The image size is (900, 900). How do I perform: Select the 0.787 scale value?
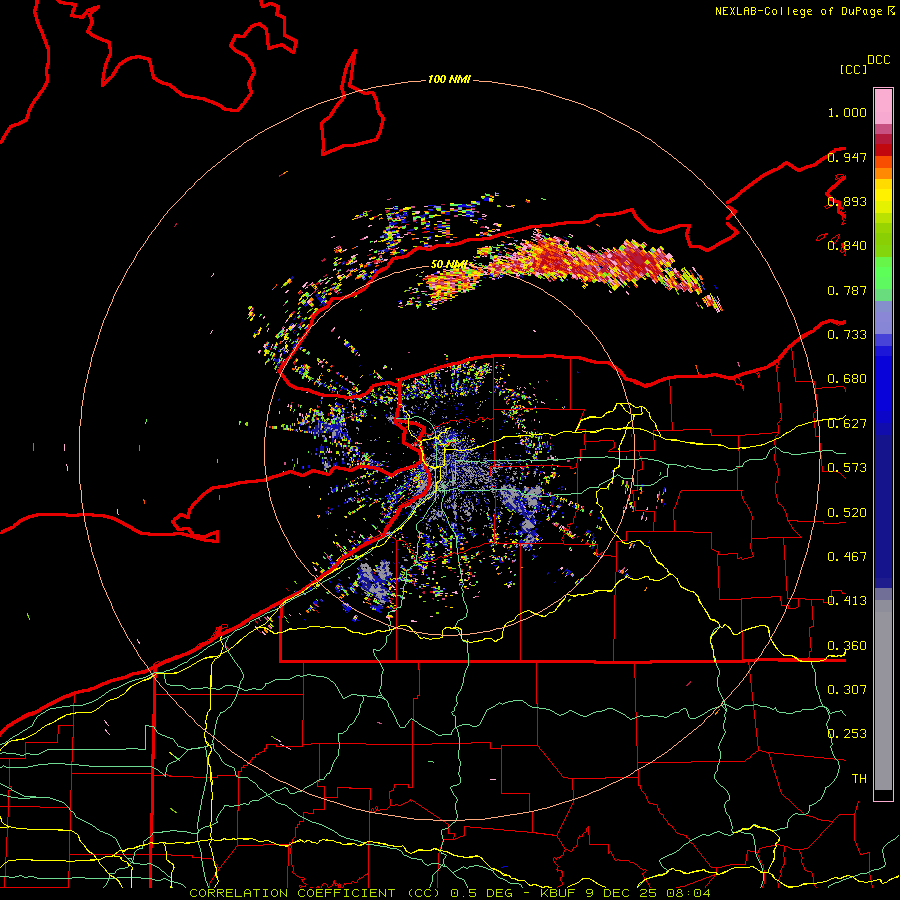[x=847, y=290]
